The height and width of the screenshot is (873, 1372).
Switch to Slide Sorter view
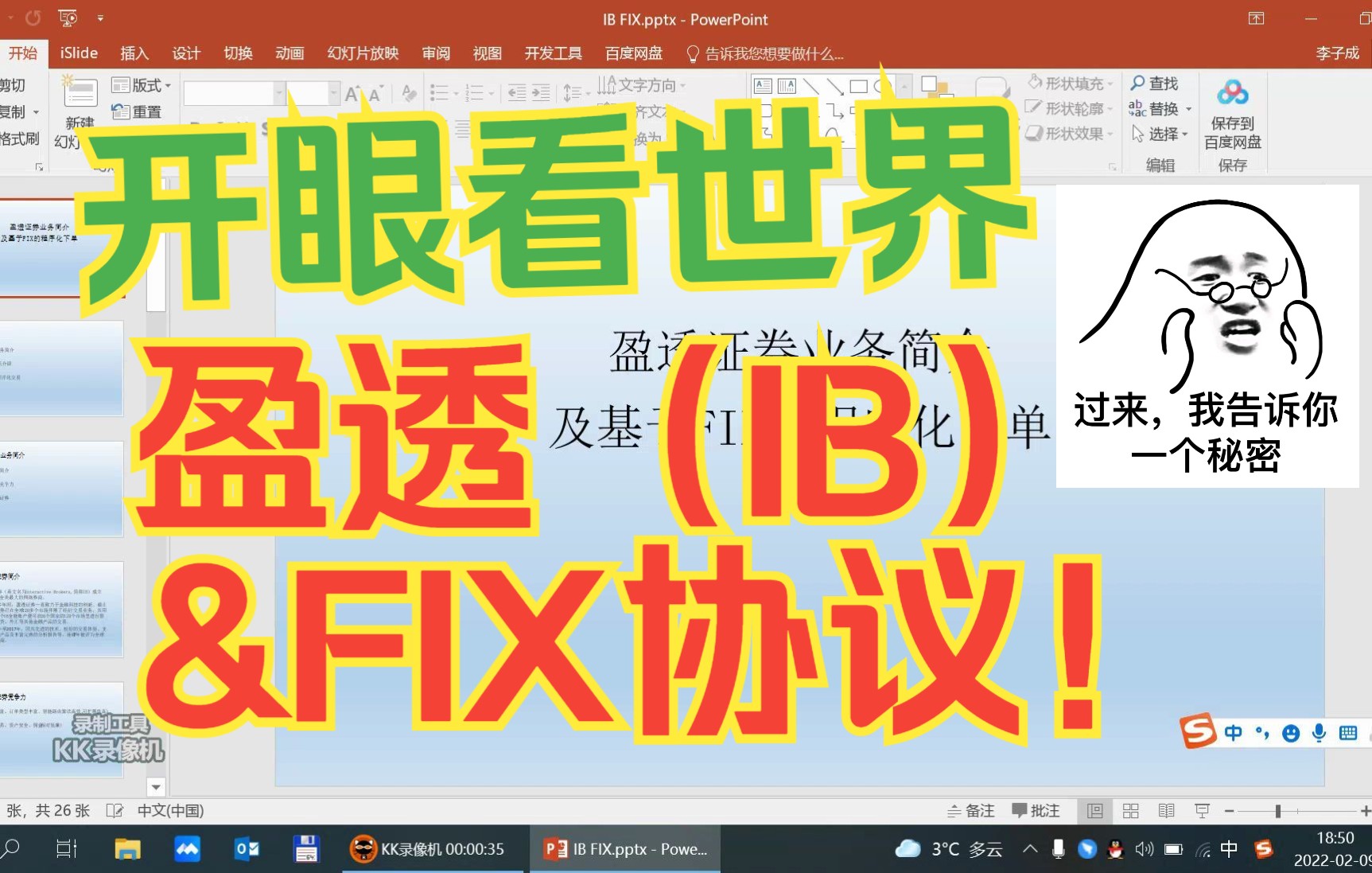point(1131,811)
